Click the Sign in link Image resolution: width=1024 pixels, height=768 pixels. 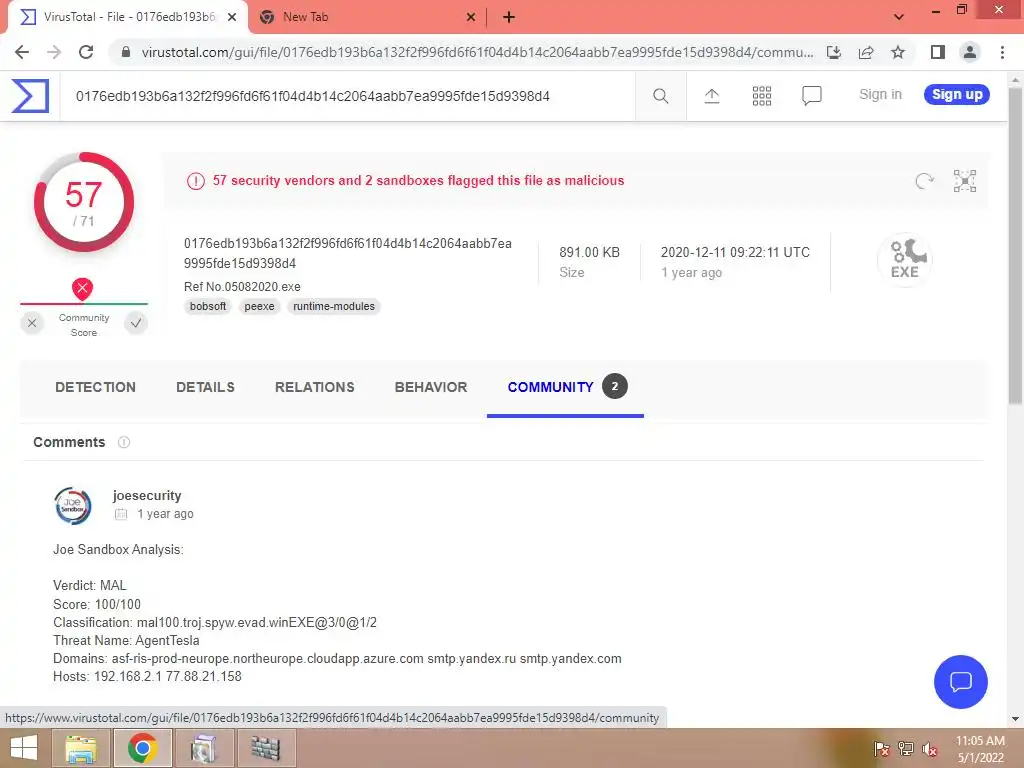pyautogui.click(x=880, y=95)
